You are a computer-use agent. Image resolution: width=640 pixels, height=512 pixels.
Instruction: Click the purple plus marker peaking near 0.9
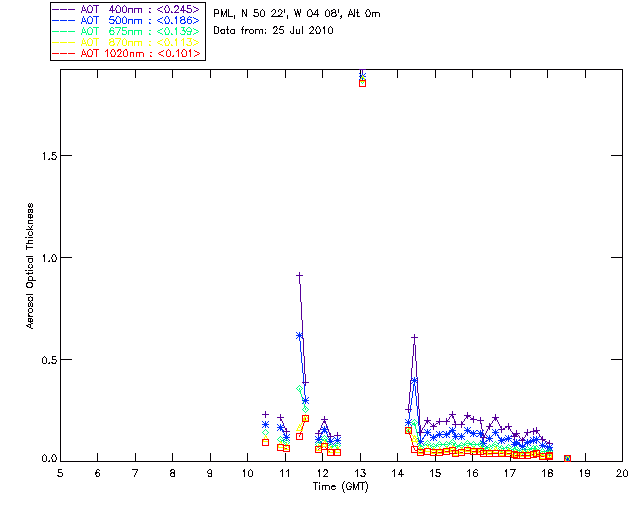(300, 276)
